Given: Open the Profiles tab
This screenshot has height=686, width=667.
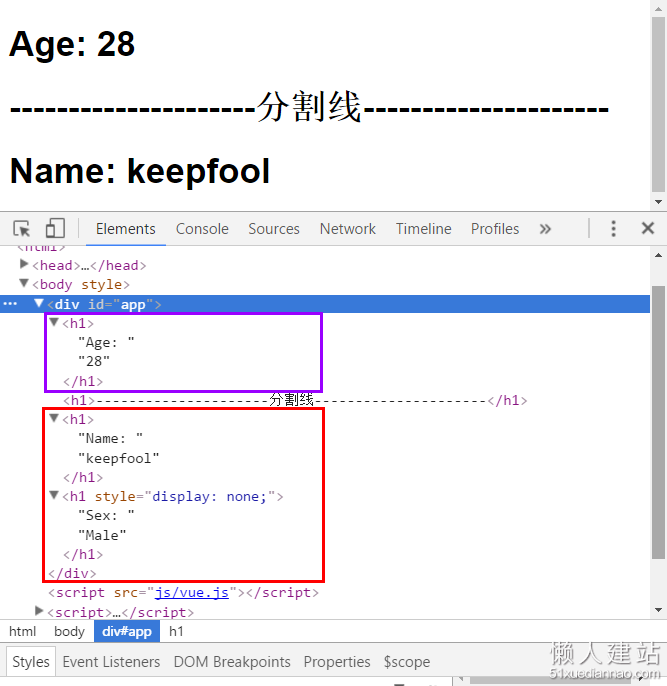Looking at the screenshot, I should click(495, 229).
